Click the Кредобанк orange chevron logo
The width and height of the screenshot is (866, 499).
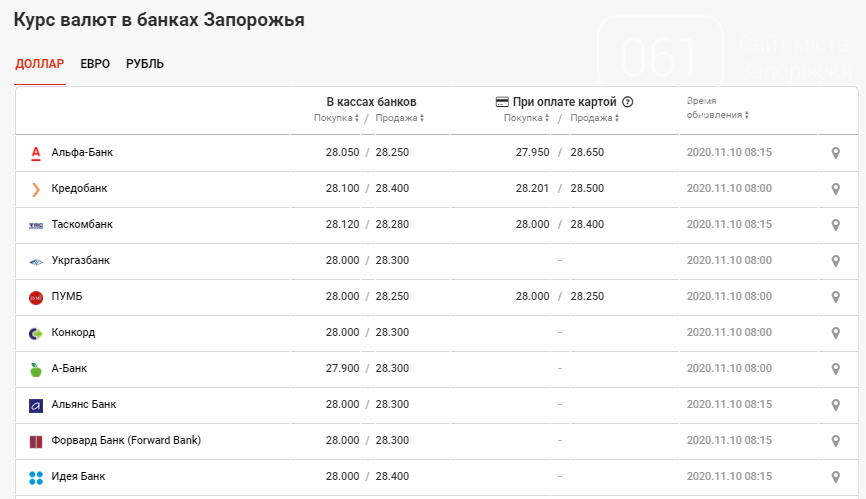tap(36, 189)
